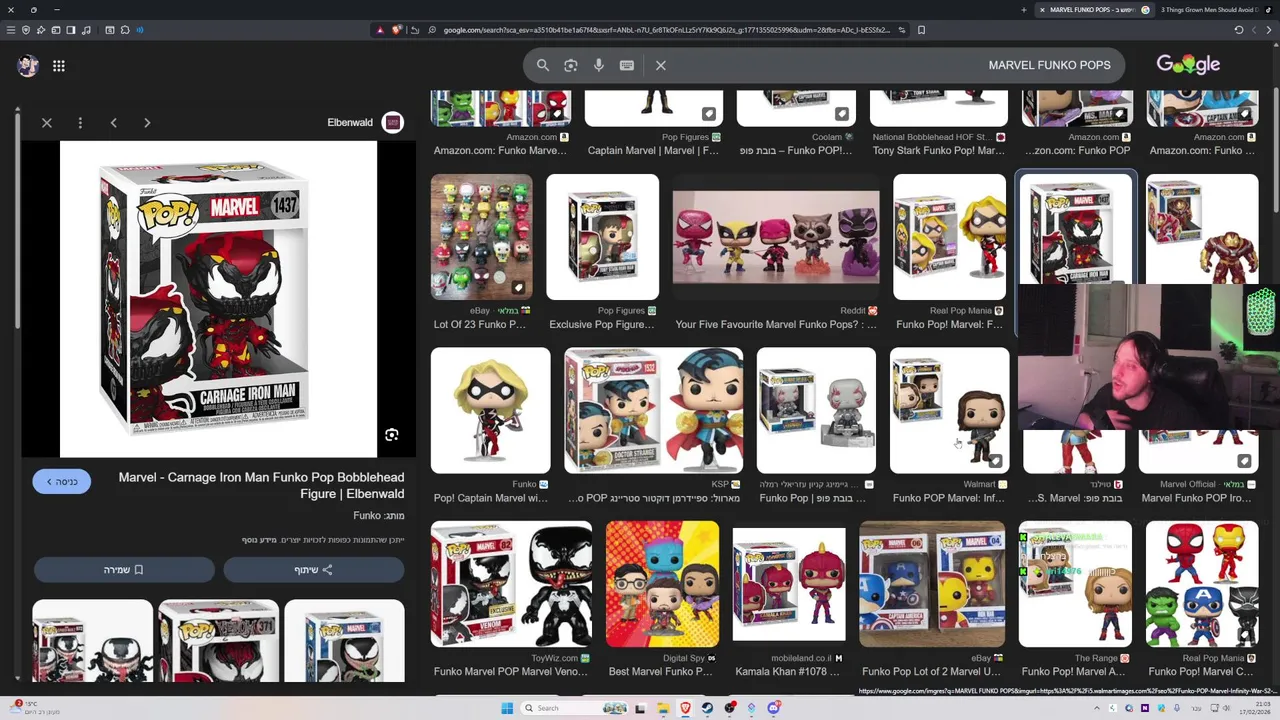The height and width of the screenshot is (720, 1280).
Task: Bookmark this page from address bar
Action: click(x=921, y=30)
